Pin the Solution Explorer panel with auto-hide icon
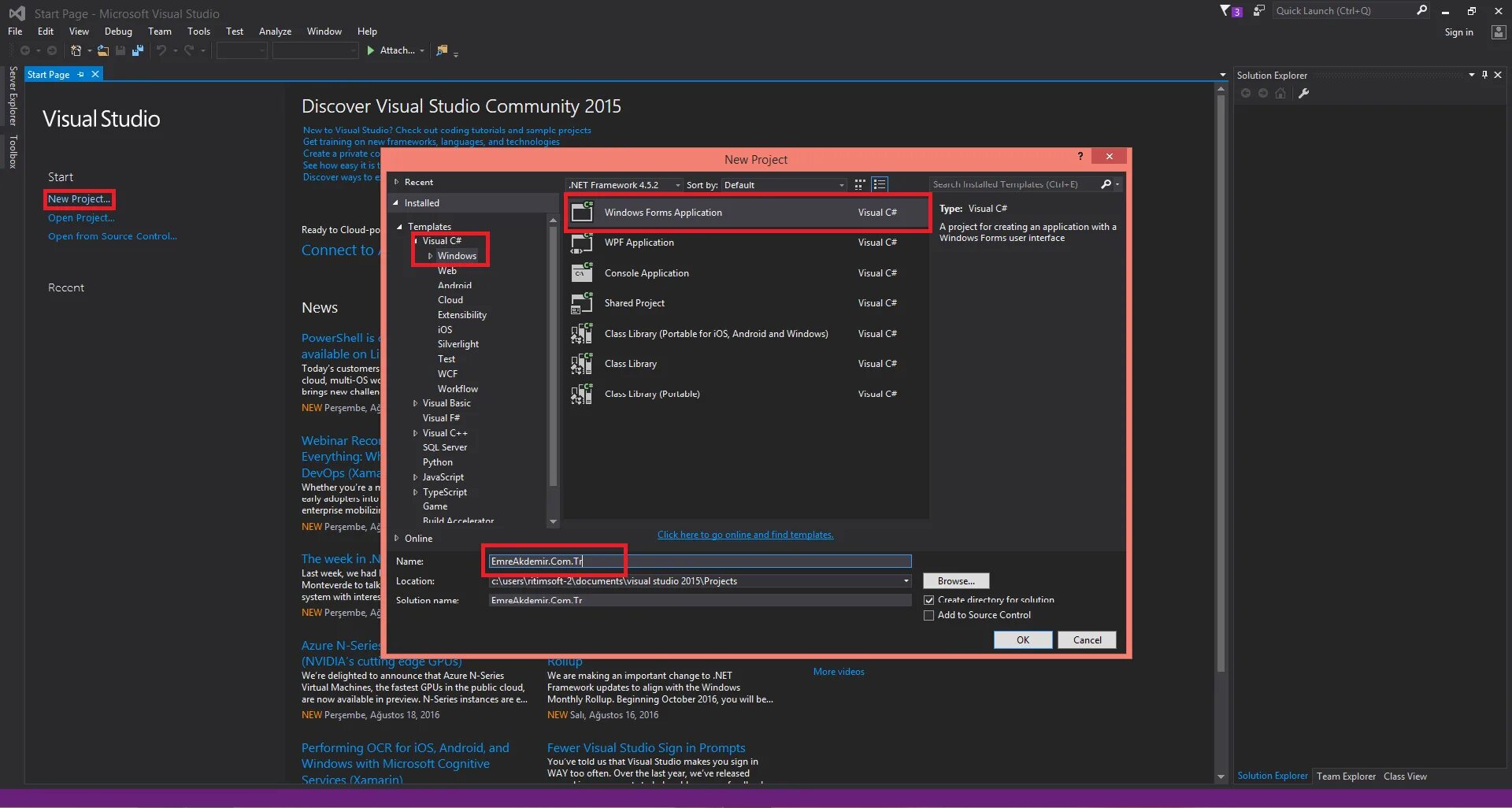The width and height of the screenshot is (1512, 808). pos(1484,75)
